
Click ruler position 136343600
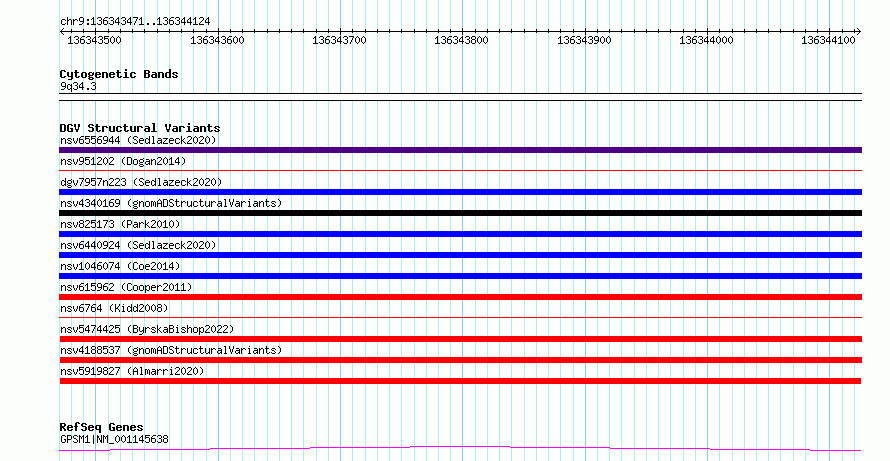pyautogui.click(x=217, y=40)
